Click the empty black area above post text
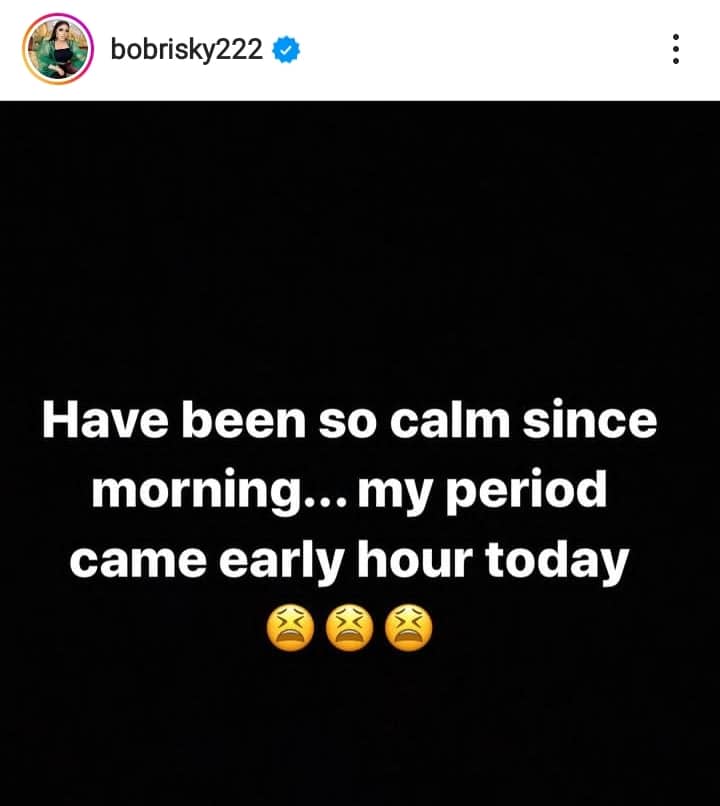 360,247
